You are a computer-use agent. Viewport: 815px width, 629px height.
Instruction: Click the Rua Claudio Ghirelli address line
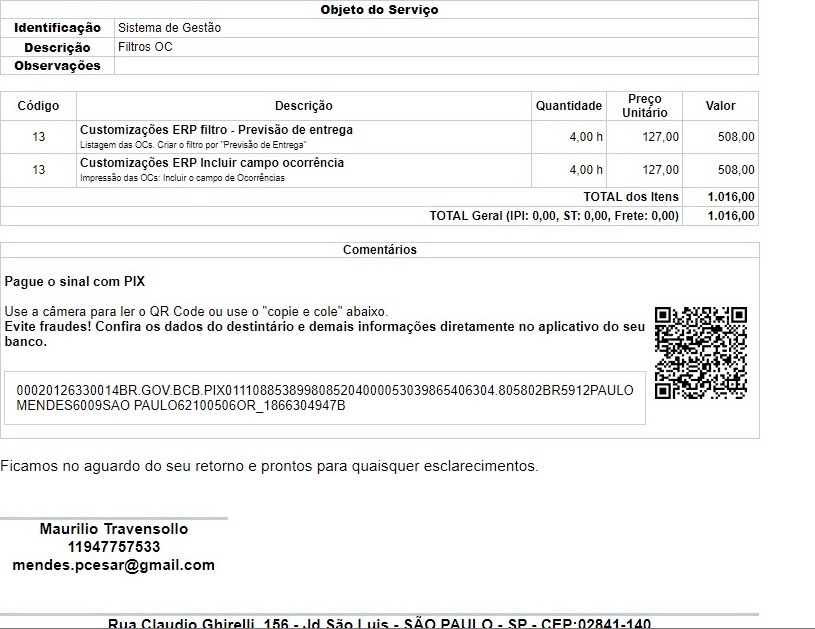point(379,624)
